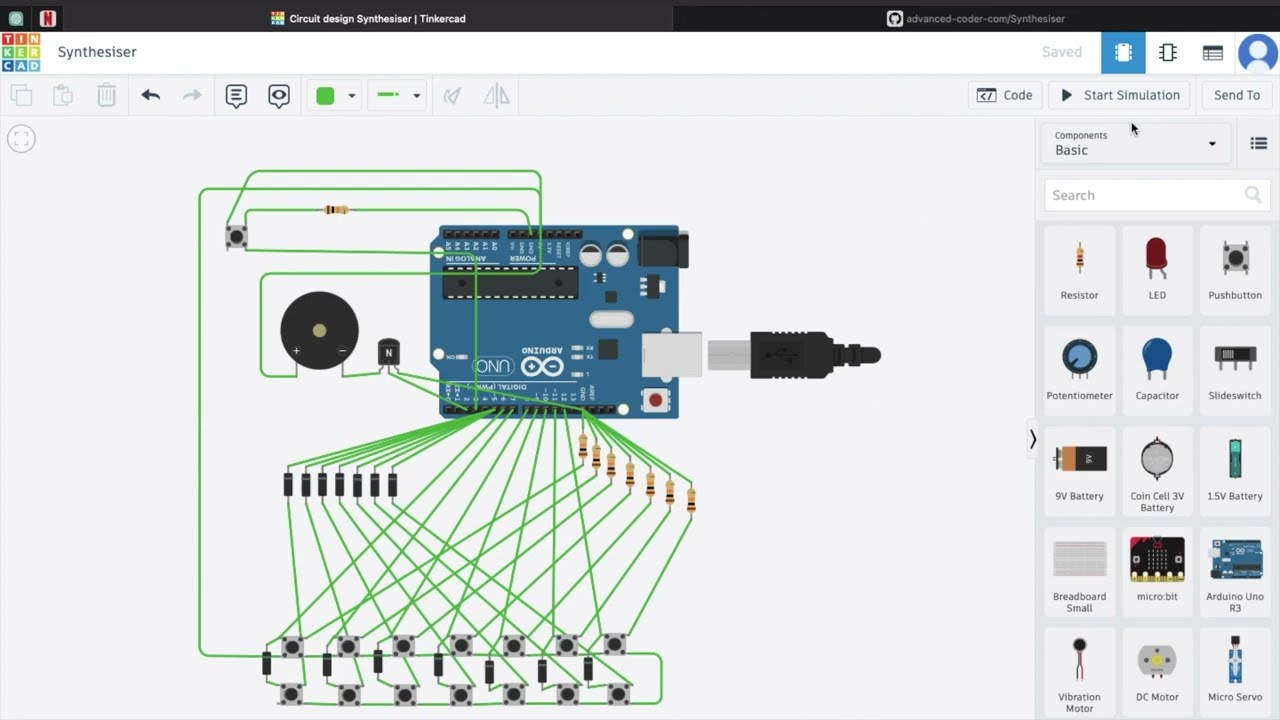The height and width of the screenshot is (720, 1280).
Task: Collapse the components side panel
Action: 1033,439
